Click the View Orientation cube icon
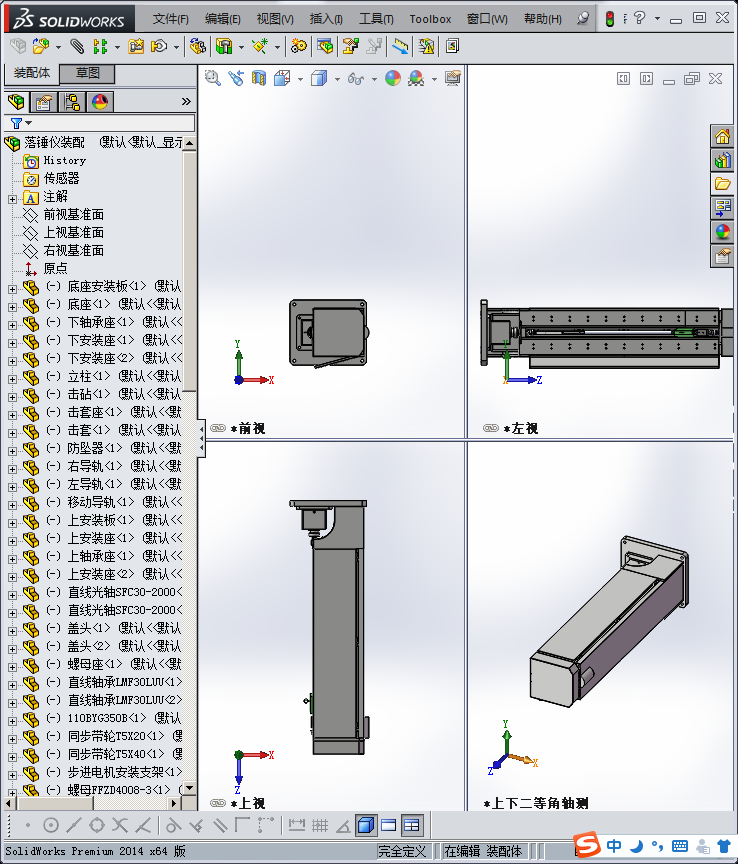Image resolution: width=738 pixels, height=864 pixels. [282, 78]
